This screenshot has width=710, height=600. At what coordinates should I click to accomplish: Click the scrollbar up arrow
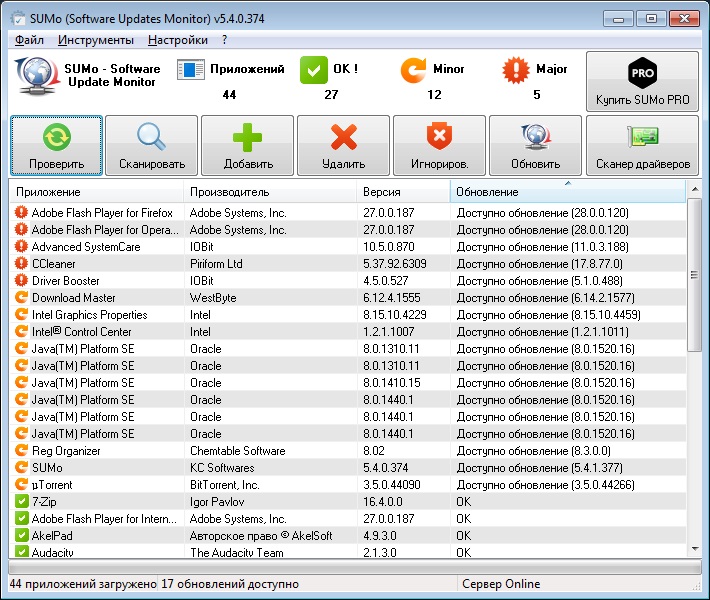click(695, 189)
